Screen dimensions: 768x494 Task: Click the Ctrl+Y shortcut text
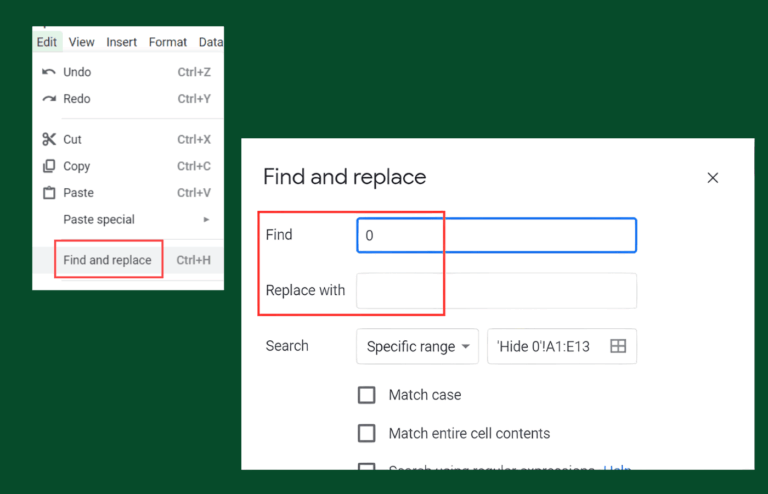point(194,99)
